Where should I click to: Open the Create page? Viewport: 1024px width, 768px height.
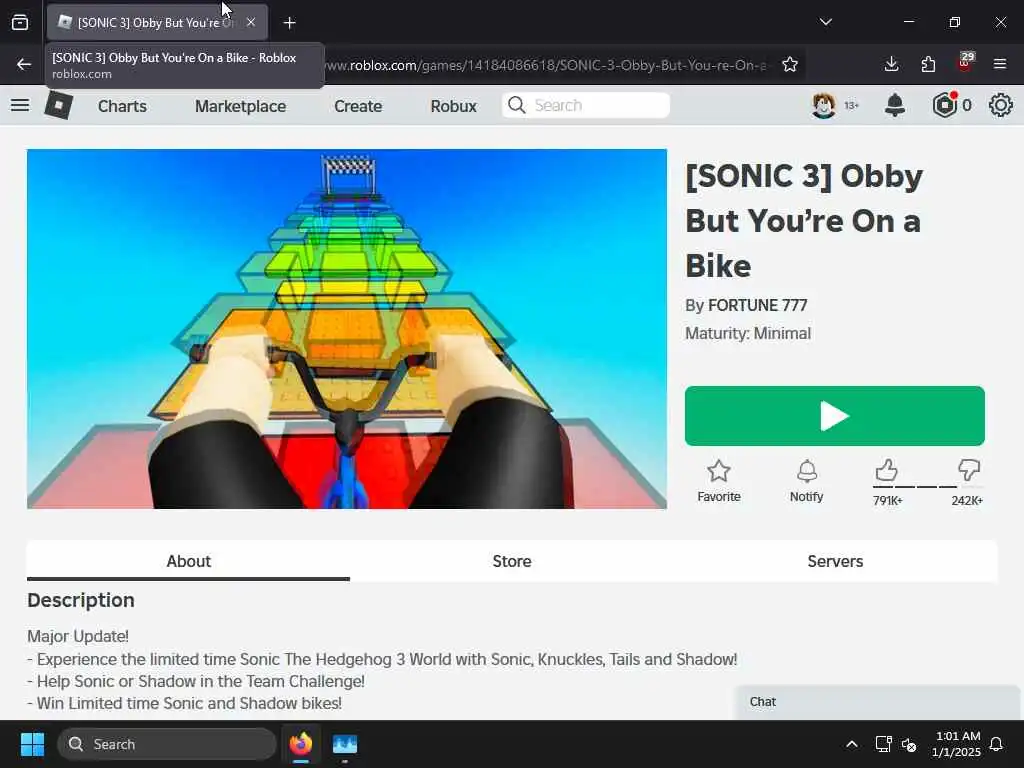[358, 106]
